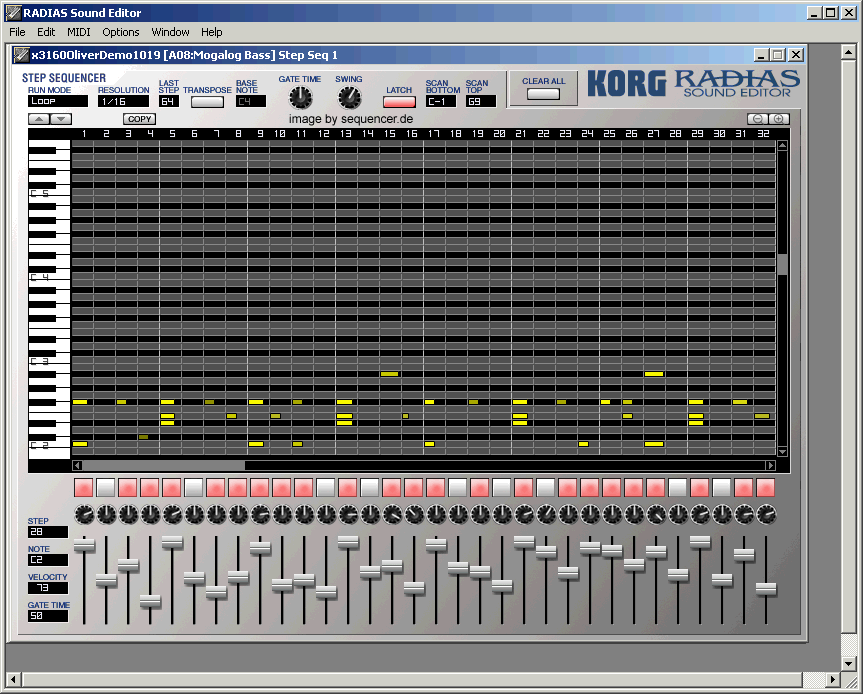Open the MIDI menu
The height and width of the screenshot is (694, 863).
[x=79, y=32]
